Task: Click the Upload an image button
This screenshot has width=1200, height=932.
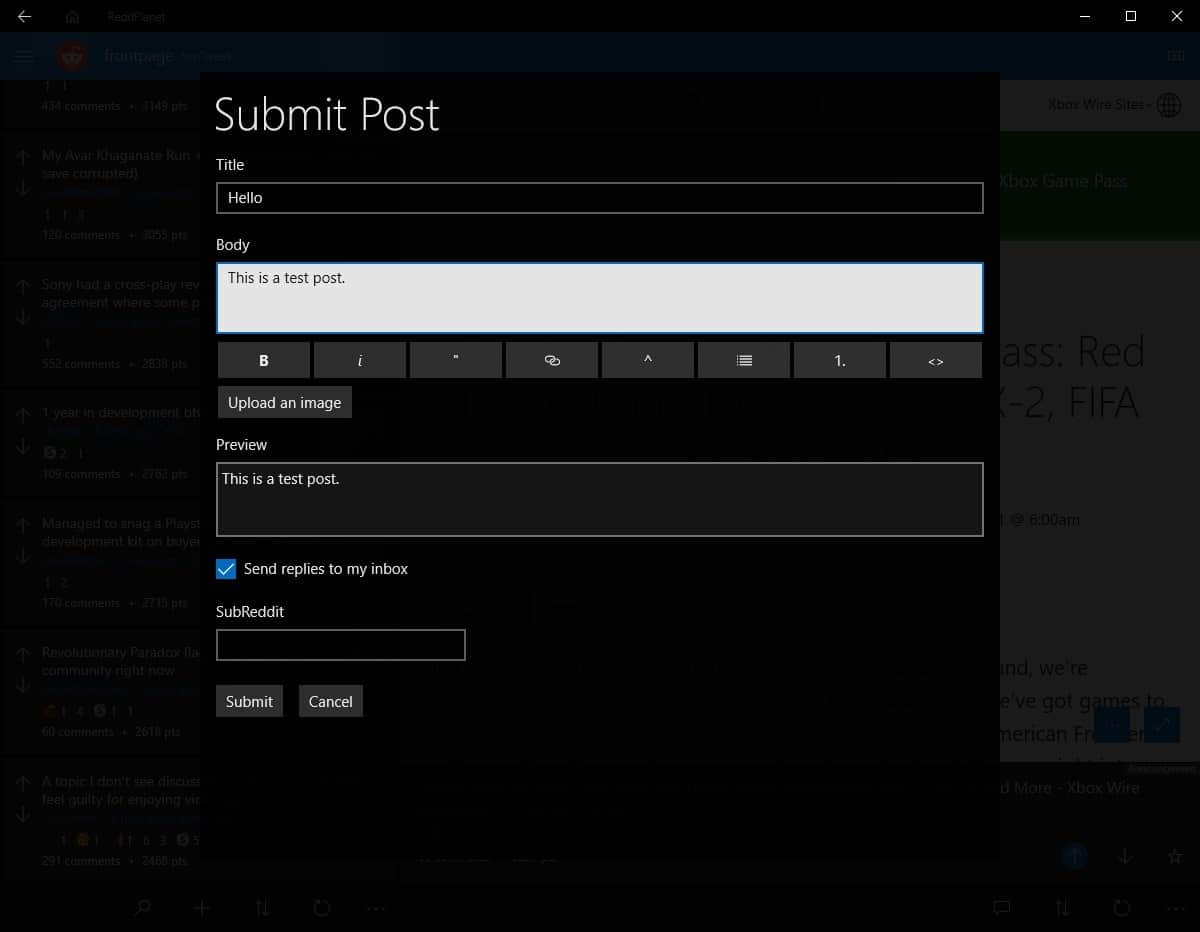Action: point(284,402)
